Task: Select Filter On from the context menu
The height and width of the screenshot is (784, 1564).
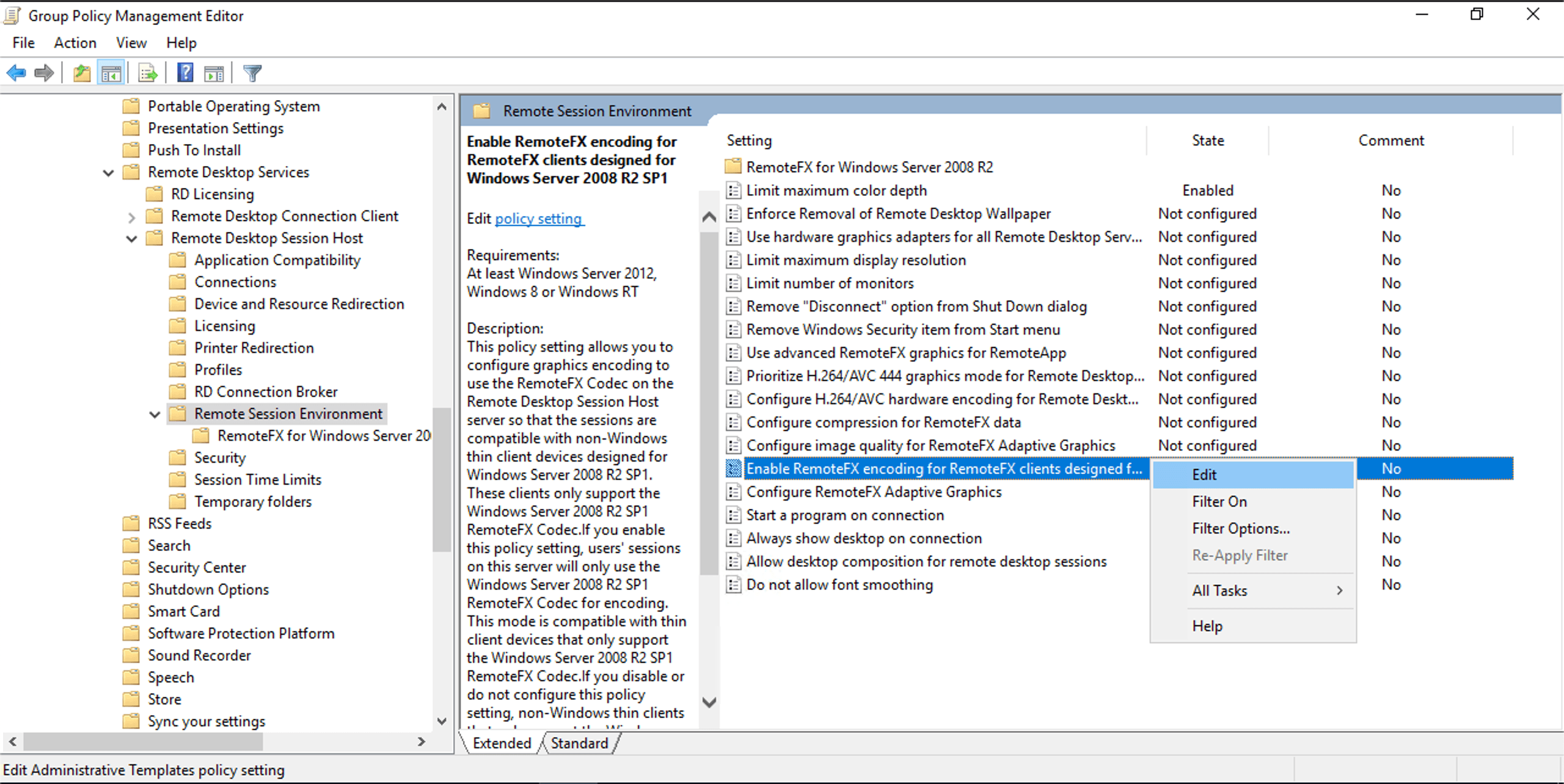Action: point(1215,501)
